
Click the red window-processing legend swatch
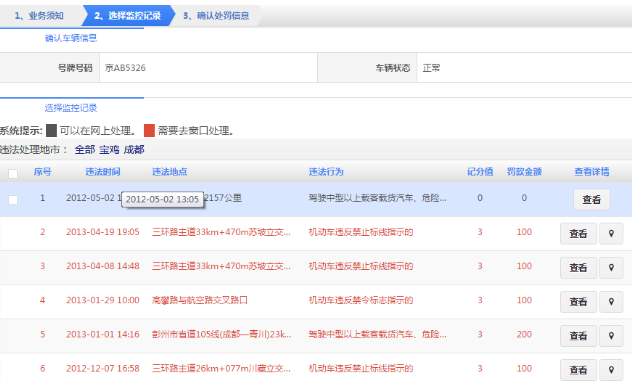point(149,130)
